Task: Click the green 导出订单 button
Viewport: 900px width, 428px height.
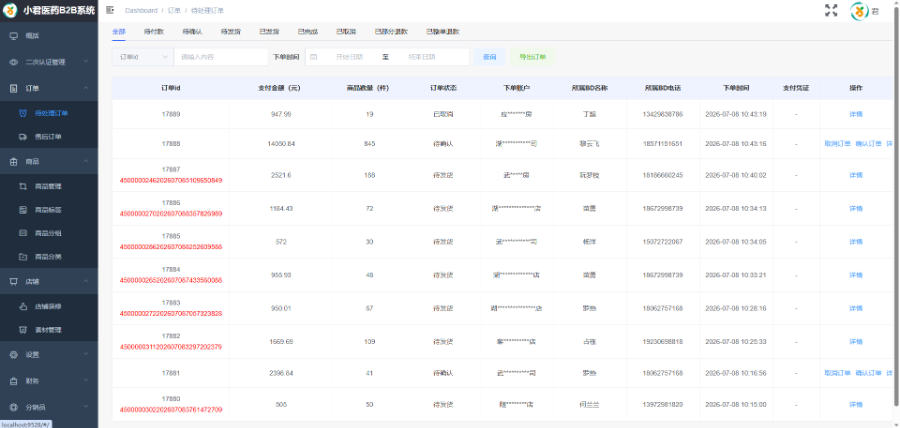Action: pyautogui.click(x=532, y=57)
